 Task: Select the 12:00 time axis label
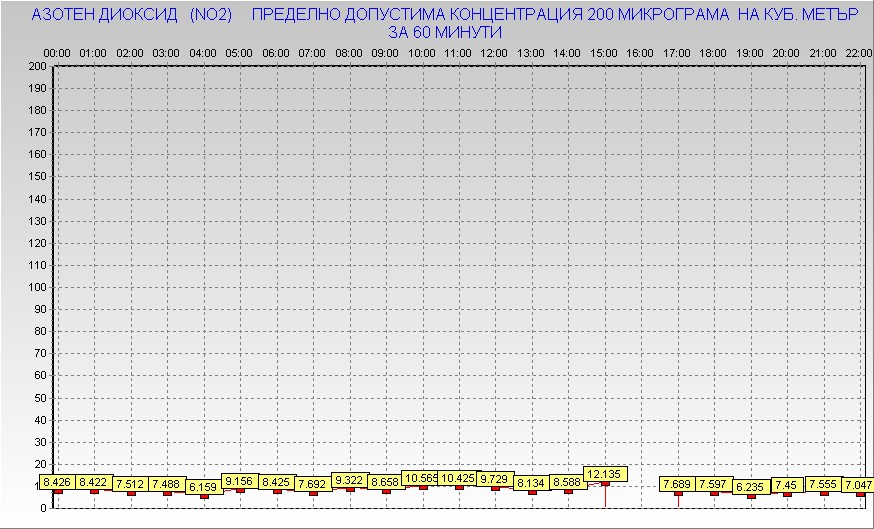pos(494,52)
